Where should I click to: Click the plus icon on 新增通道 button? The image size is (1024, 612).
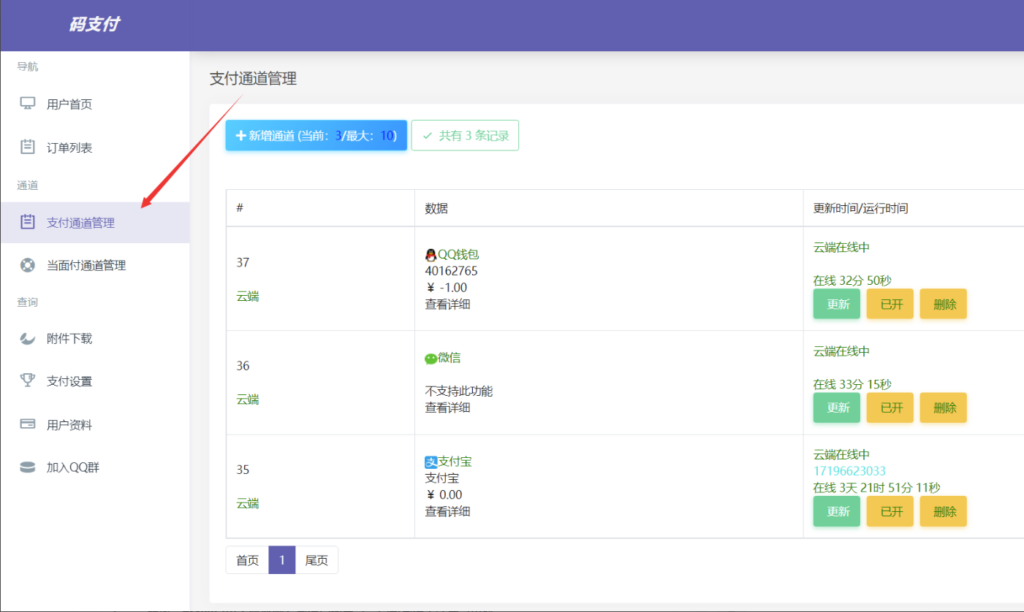point(240,135)
